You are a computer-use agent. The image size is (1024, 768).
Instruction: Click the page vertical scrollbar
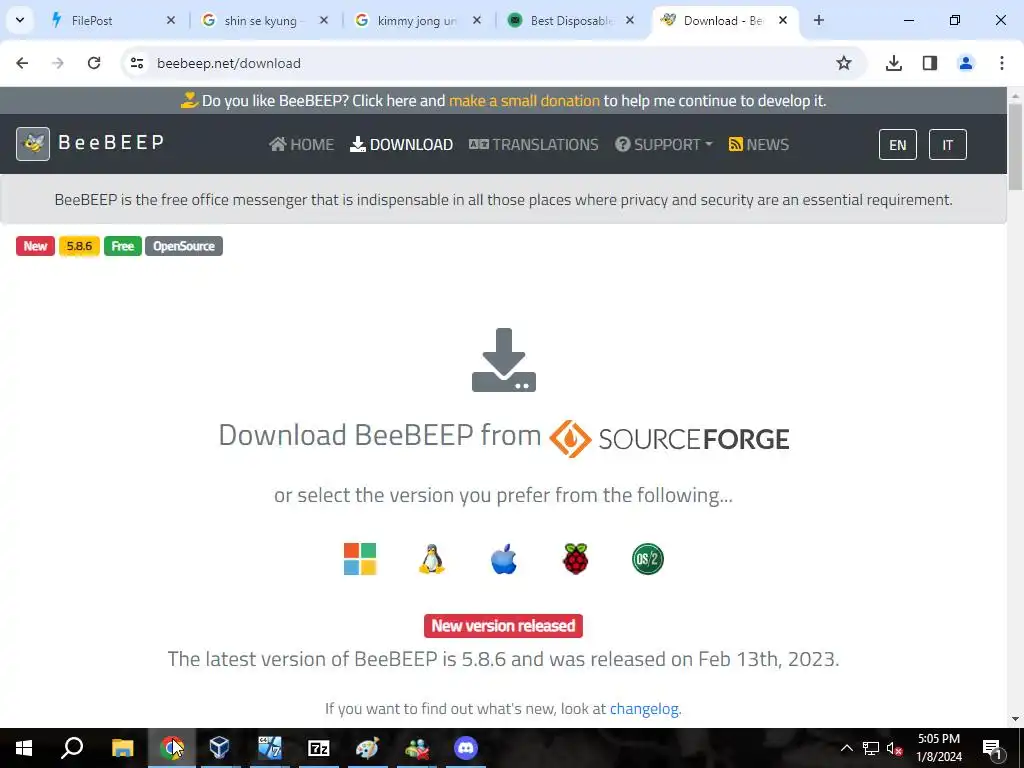point(1016,147)
